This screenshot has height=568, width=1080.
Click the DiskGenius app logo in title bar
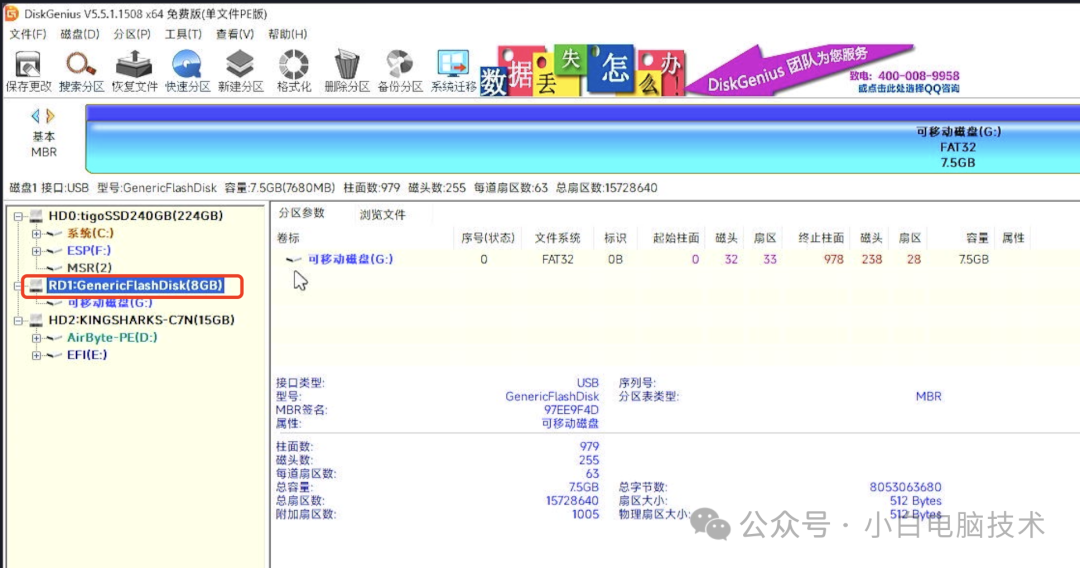click(11, 14)
